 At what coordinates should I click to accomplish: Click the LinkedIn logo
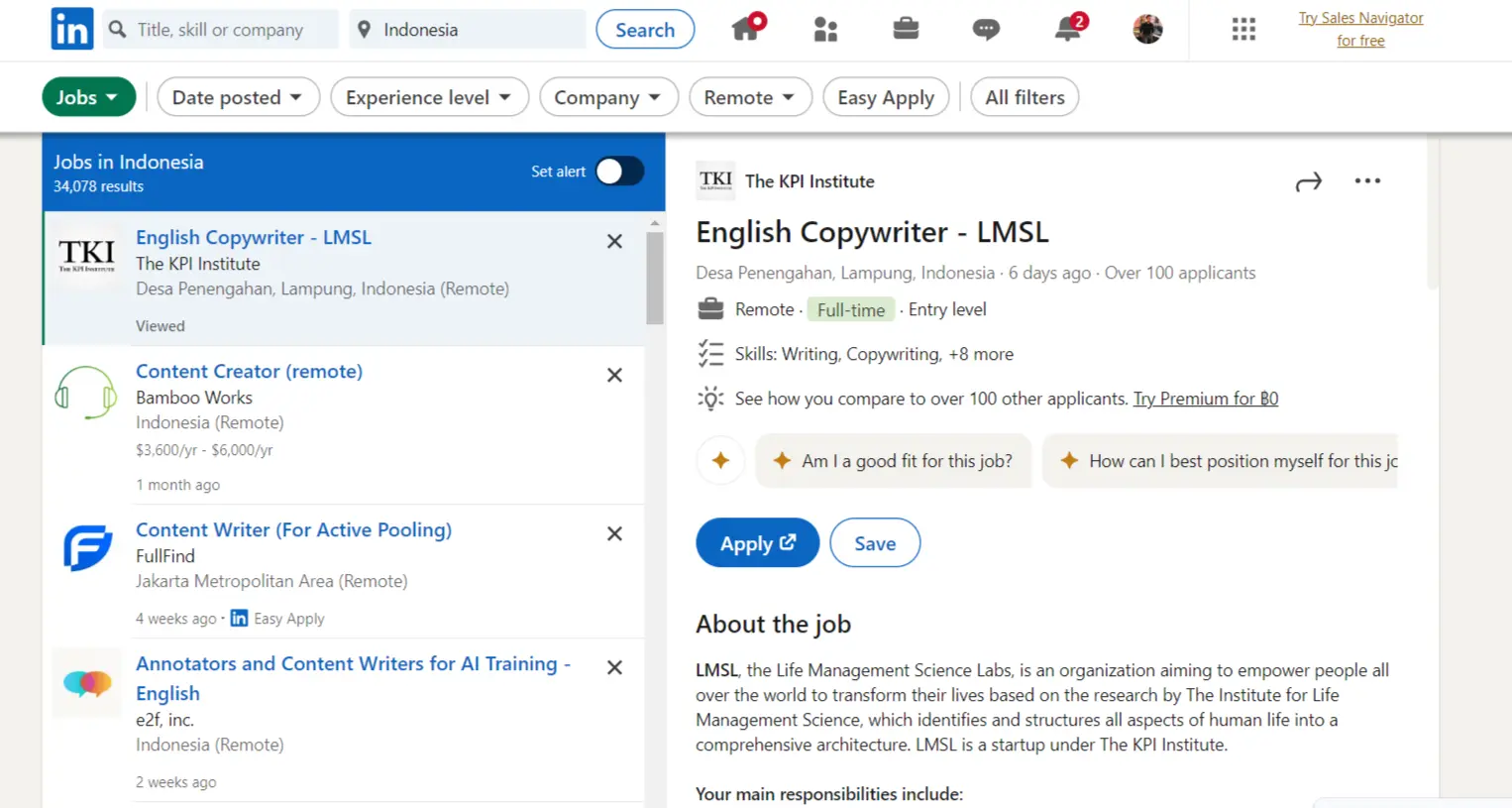[x=71, y=29]
